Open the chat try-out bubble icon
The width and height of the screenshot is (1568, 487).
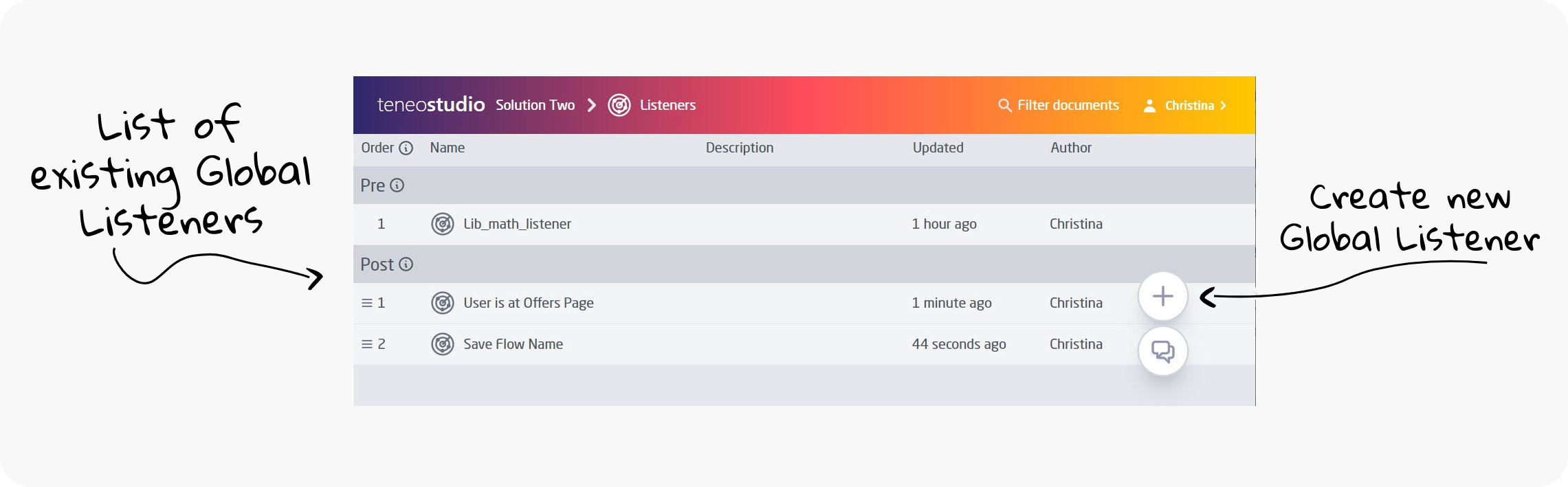(1162, 352)
